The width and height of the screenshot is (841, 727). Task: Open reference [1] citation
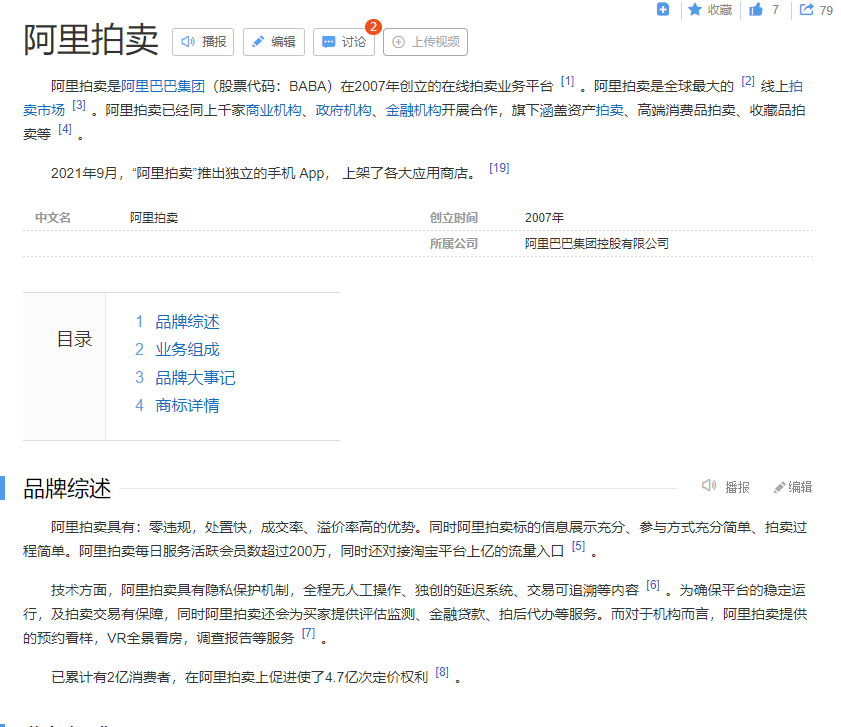pos(567,82)
